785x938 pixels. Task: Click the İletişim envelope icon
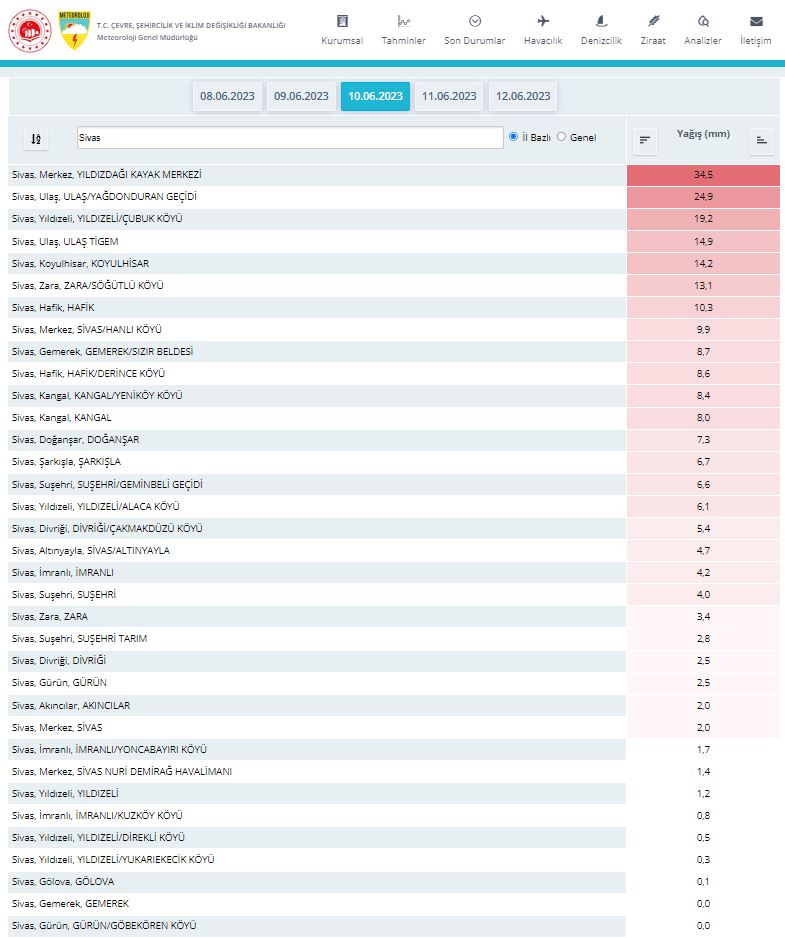coord(756,21)
